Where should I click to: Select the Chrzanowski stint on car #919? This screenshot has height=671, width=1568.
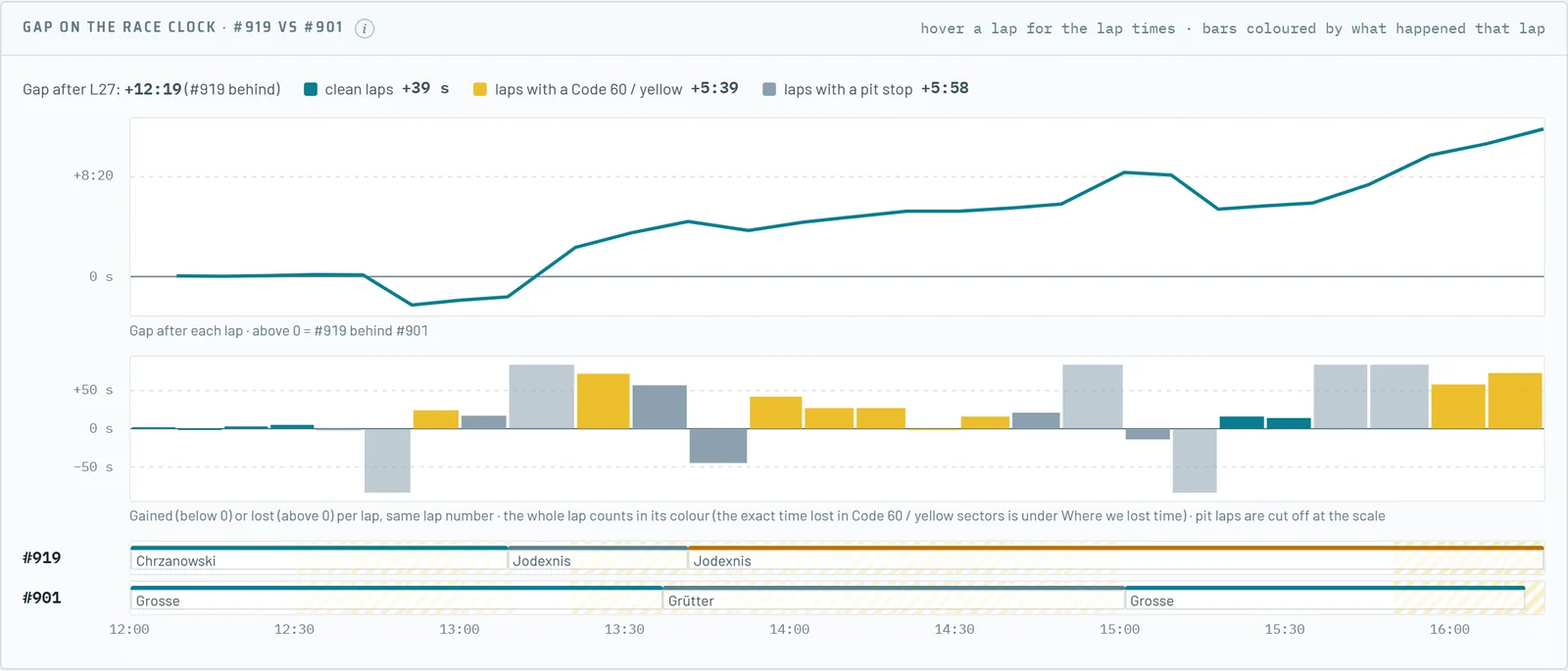click(x=318, y=559)
